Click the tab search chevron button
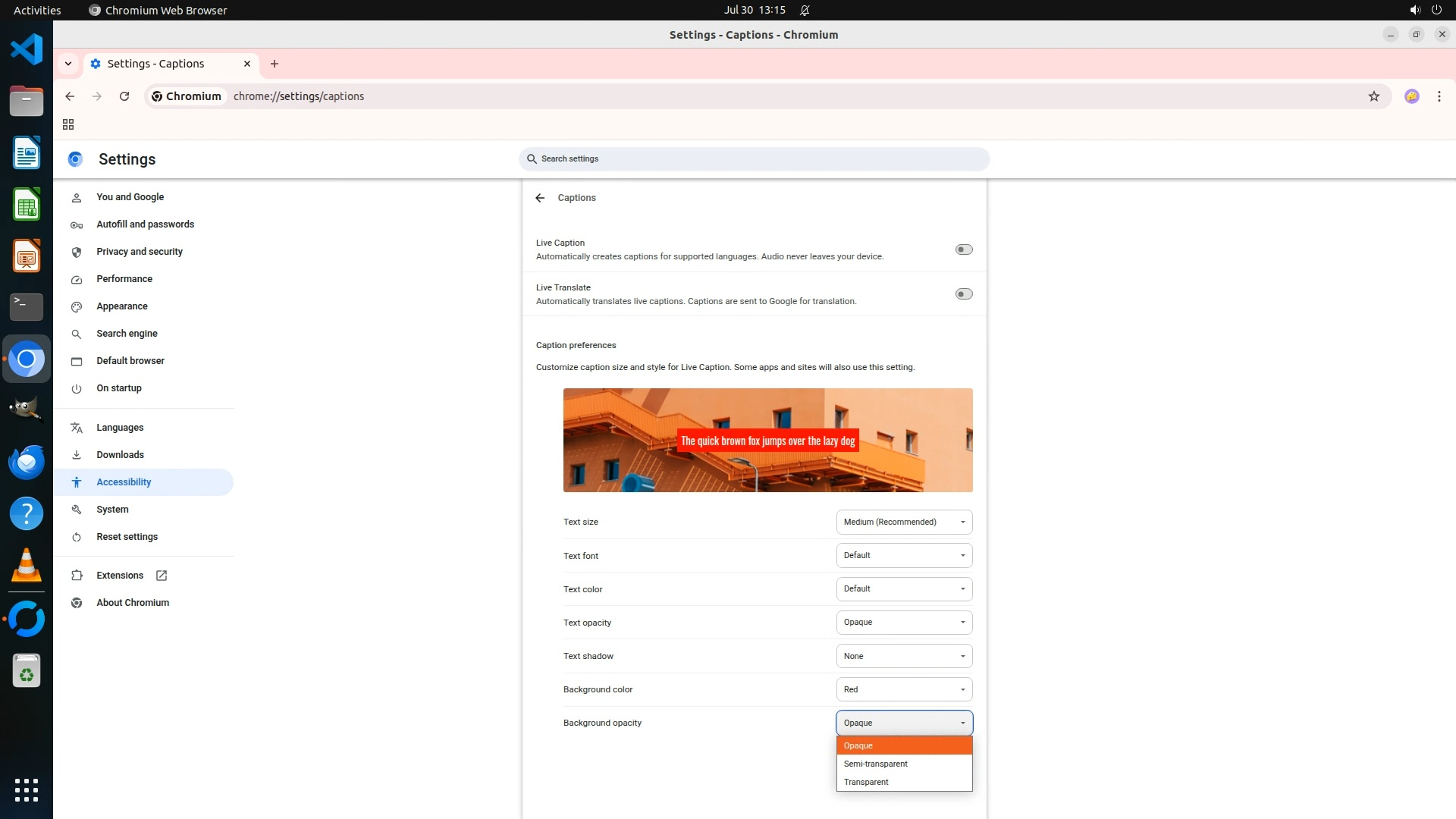Screen dimensions: 1456x819 point(68,64)
